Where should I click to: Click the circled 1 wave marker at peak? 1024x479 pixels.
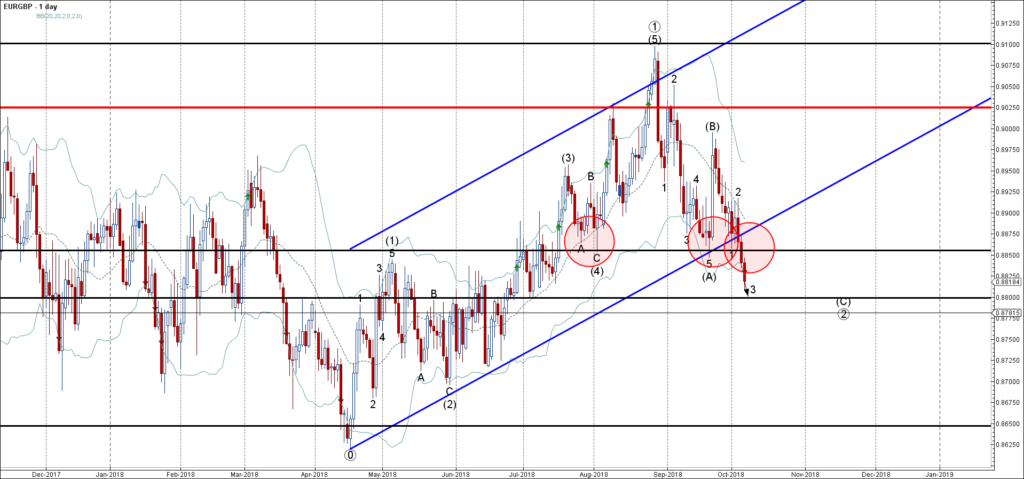653,27
